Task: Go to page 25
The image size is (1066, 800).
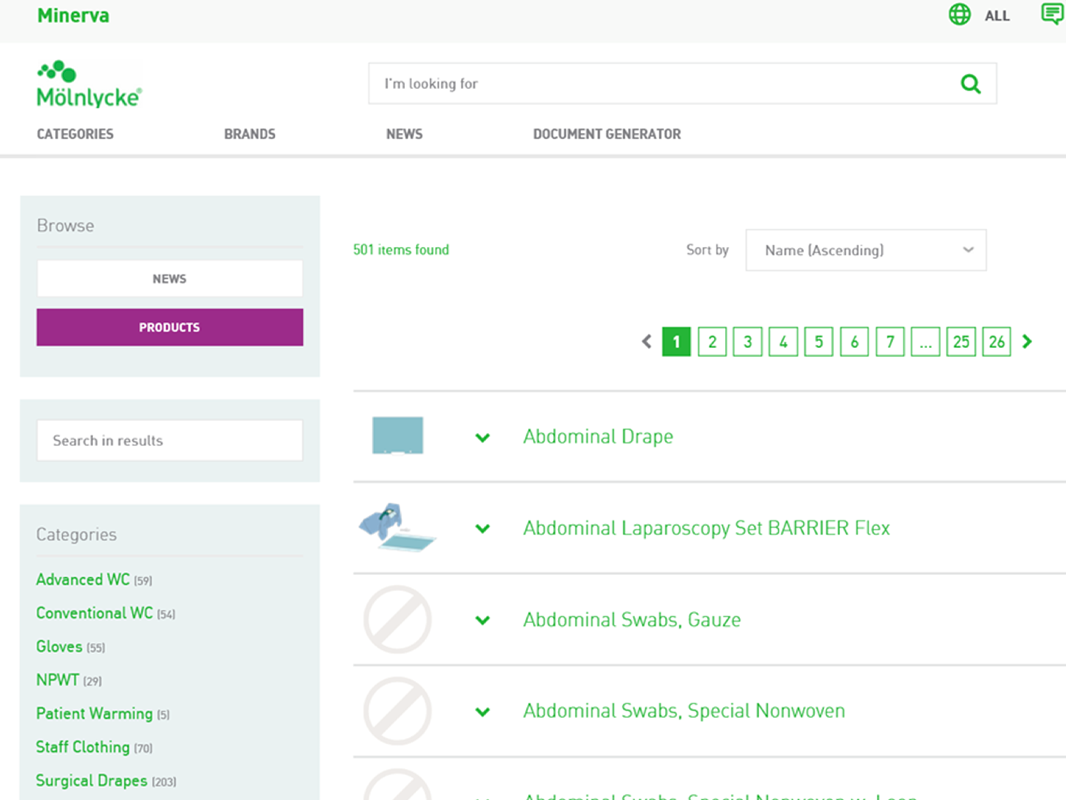Action: (961, 341)
